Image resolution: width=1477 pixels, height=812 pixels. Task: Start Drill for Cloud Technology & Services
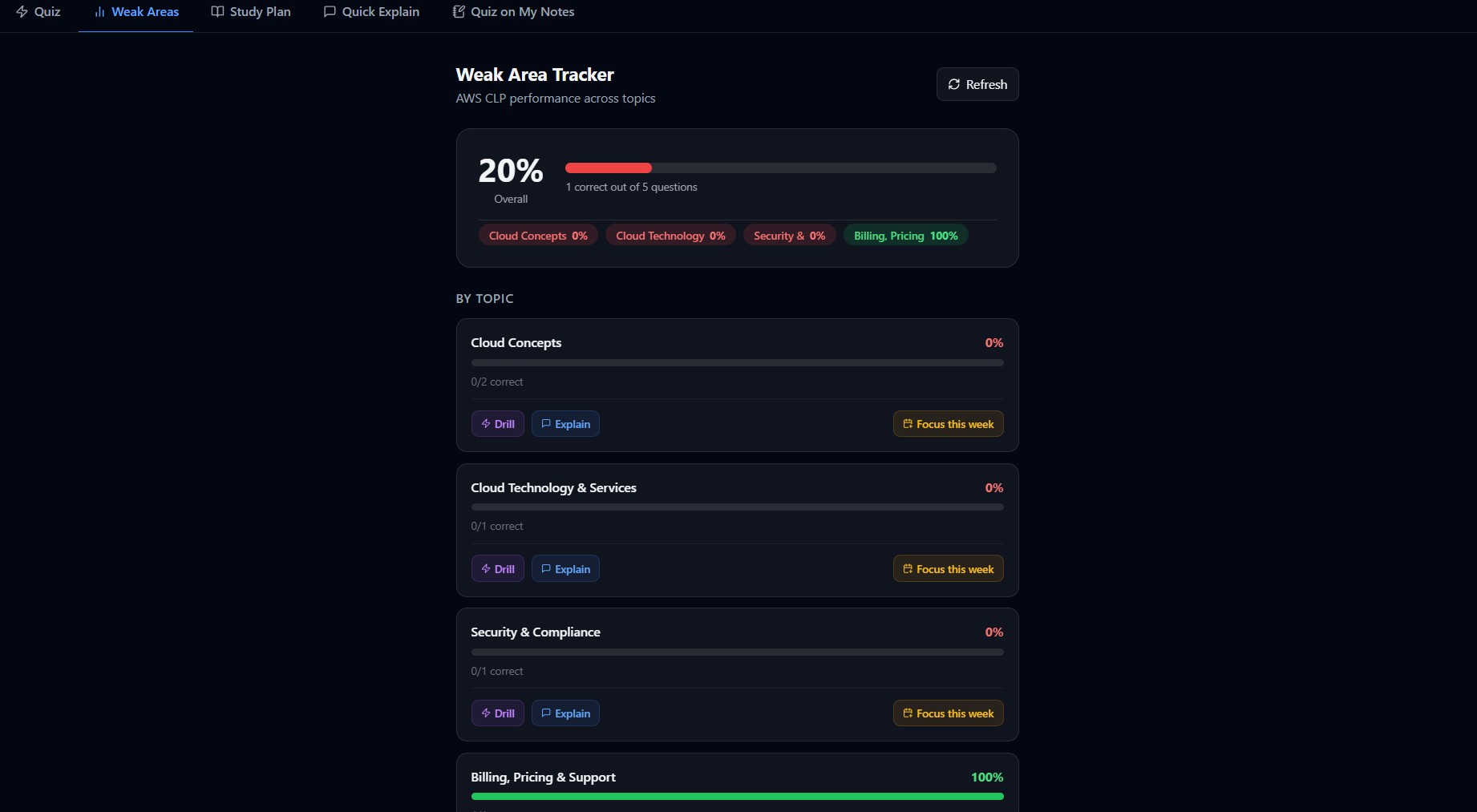point(497,569)
